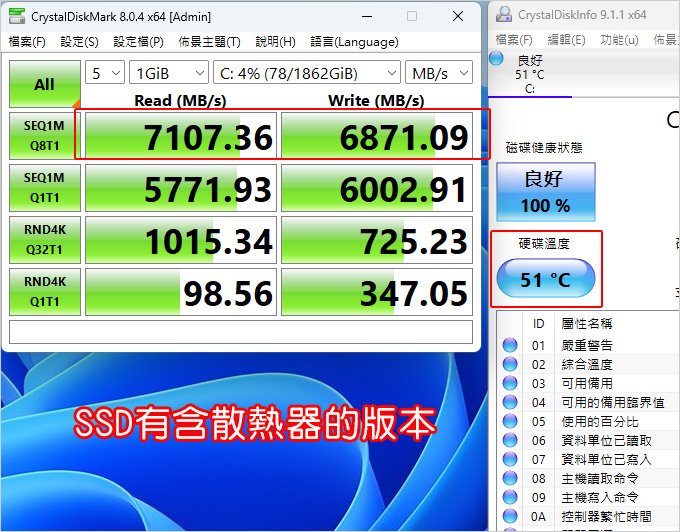The height and width of the screenshot is (532, 680).
Task: Open 功能(u) menu in CrystalDiskInfo
Action: tap(619, 40)
